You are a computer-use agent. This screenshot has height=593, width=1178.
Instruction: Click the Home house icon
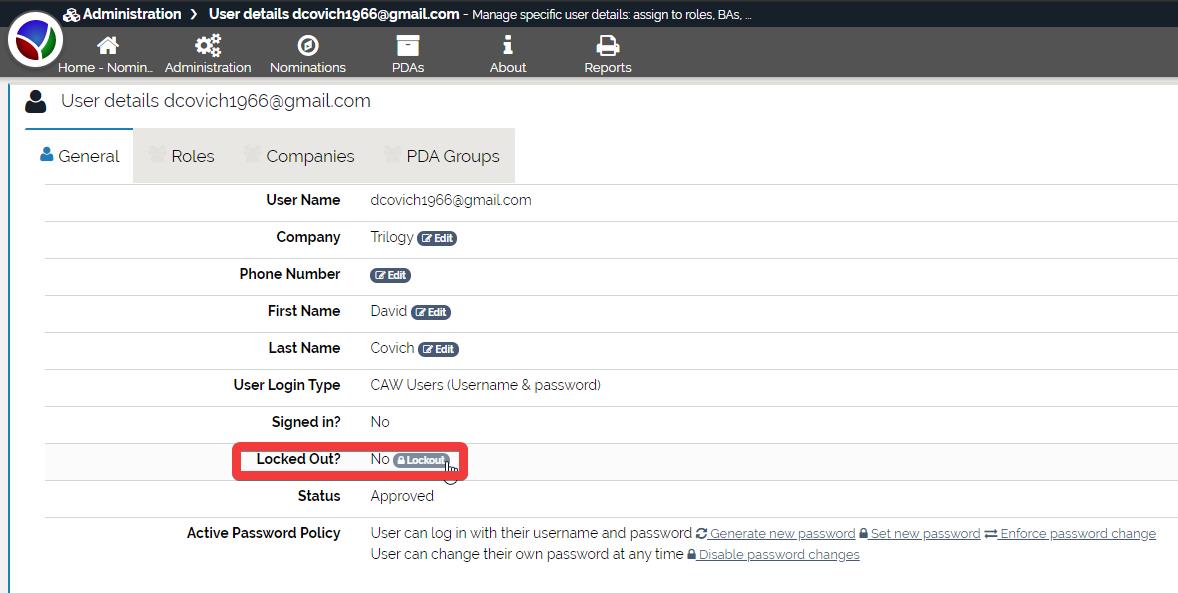point(107,46)
